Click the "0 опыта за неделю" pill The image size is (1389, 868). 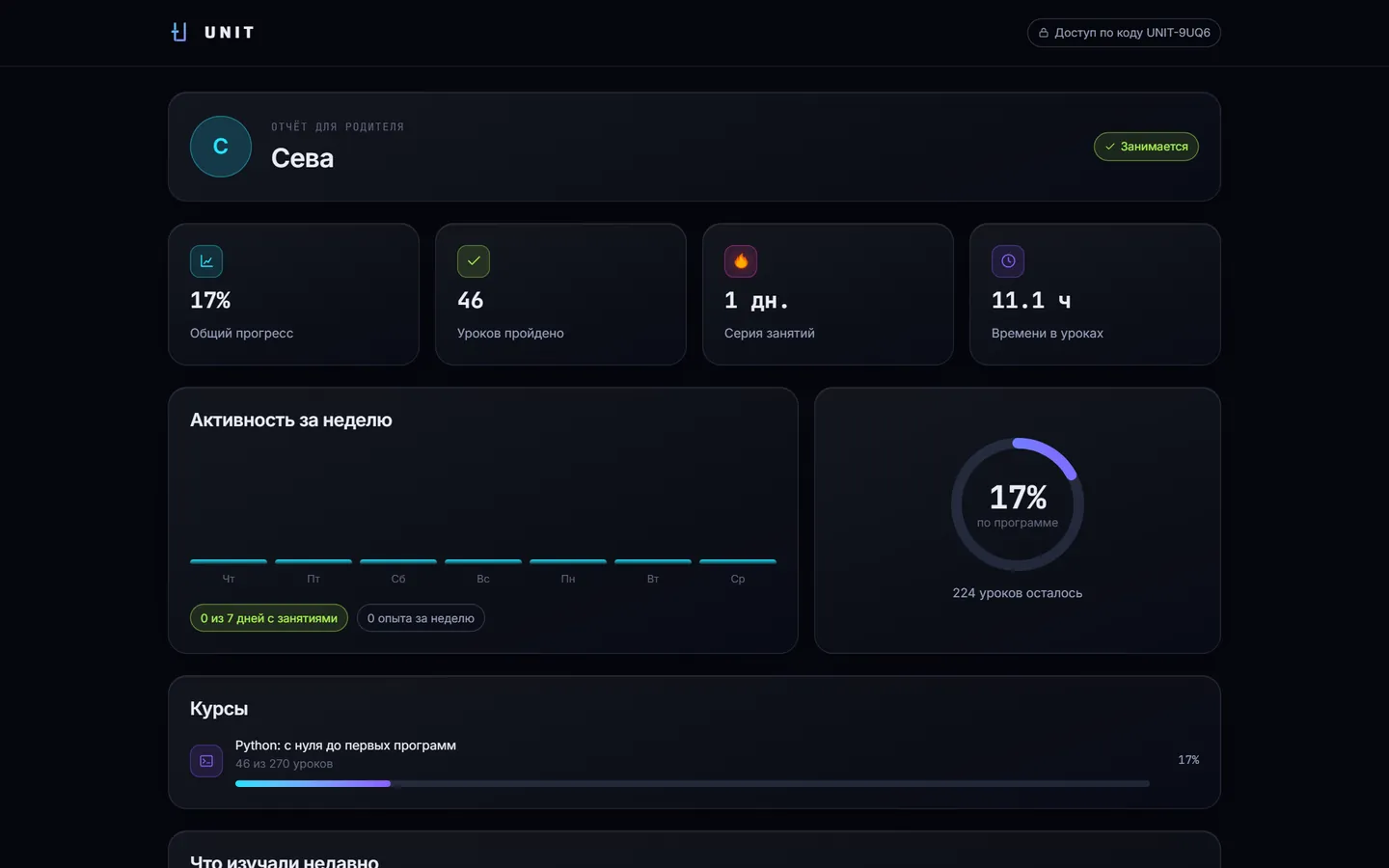[421, 618]
